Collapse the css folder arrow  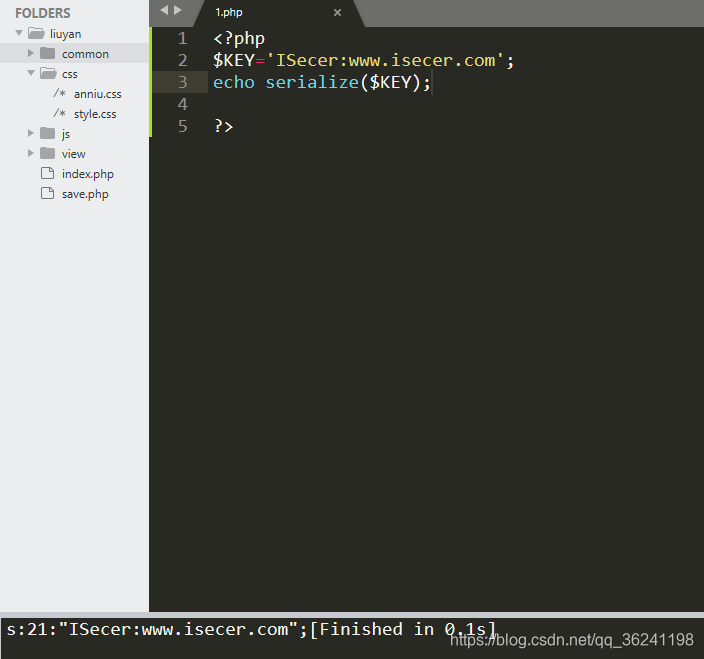(x=31, y=73)
